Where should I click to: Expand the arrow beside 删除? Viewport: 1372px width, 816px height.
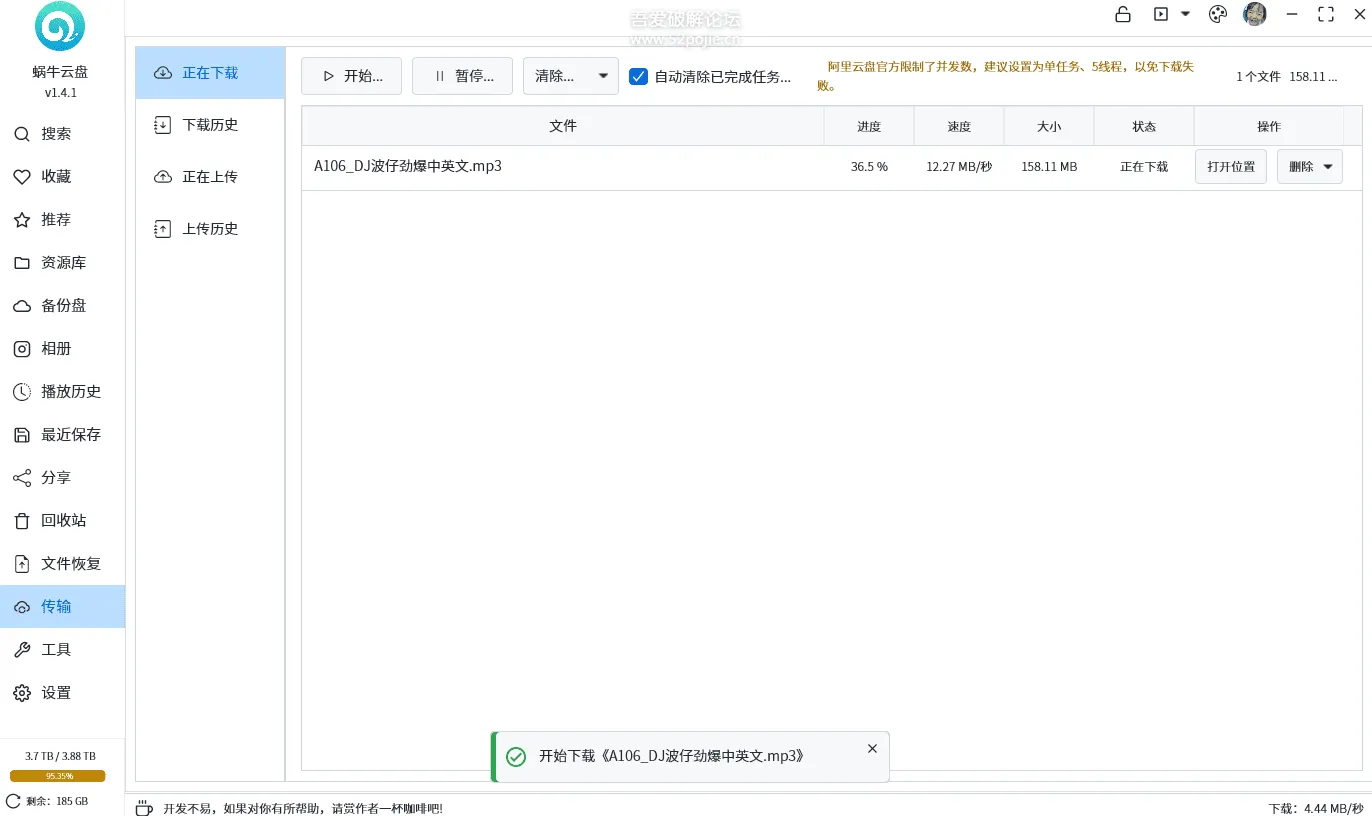pyautogui.click(x=1328, y=167)
